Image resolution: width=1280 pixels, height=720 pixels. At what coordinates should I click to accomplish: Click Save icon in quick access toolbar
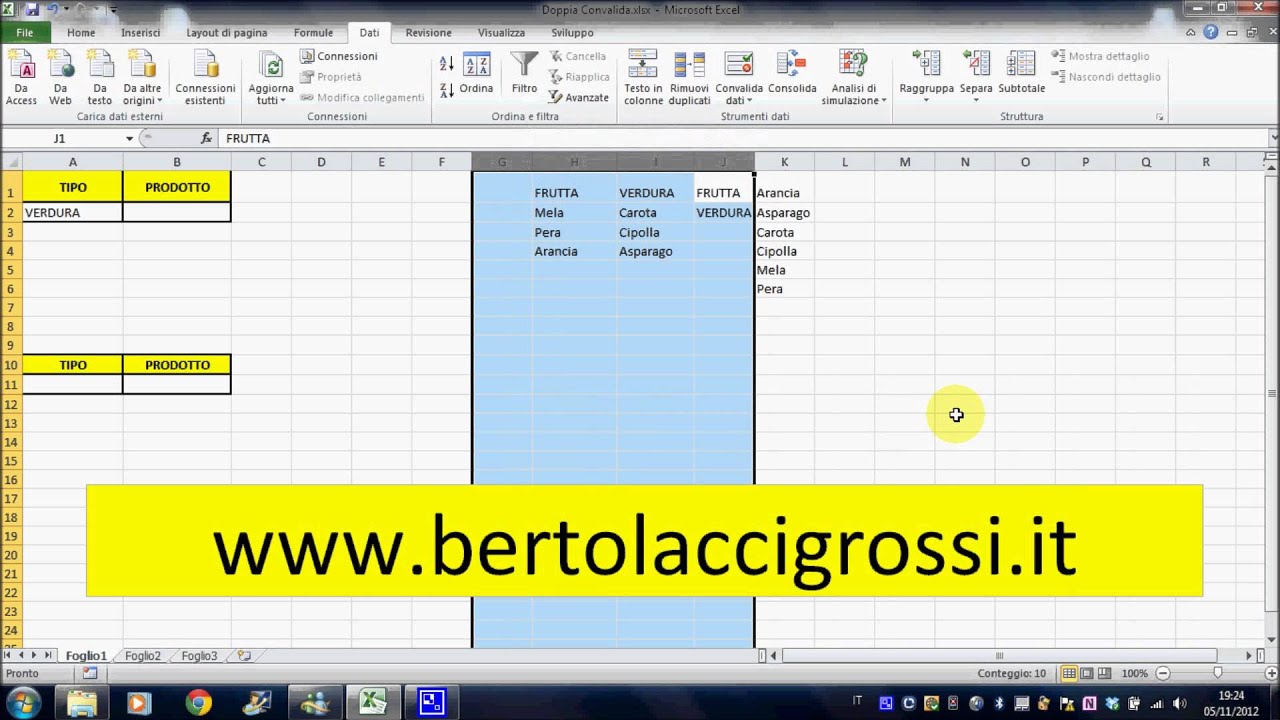coord(32,9)
